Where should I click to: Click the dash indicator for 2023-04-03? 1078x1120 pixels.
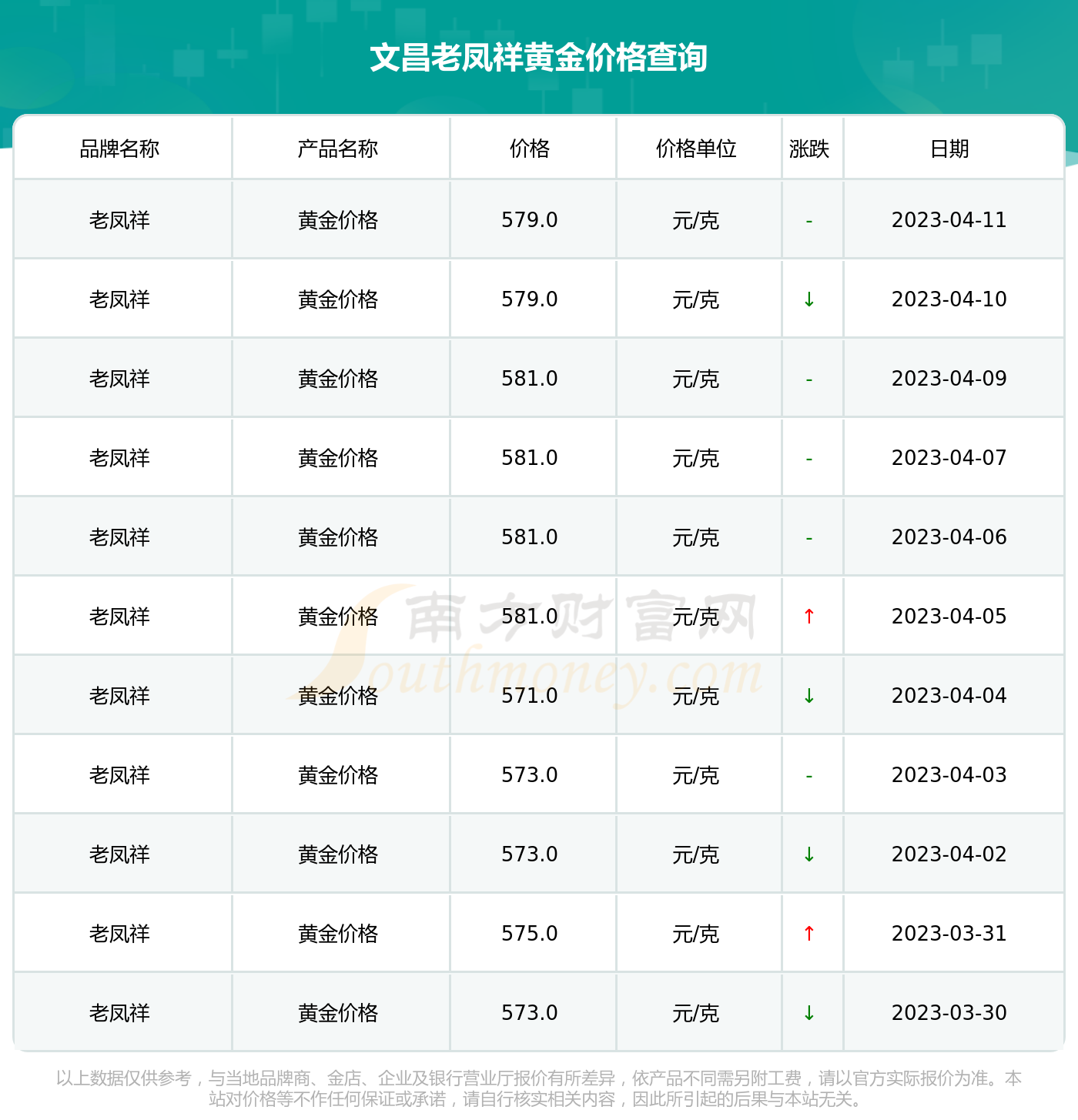[808, 777]
